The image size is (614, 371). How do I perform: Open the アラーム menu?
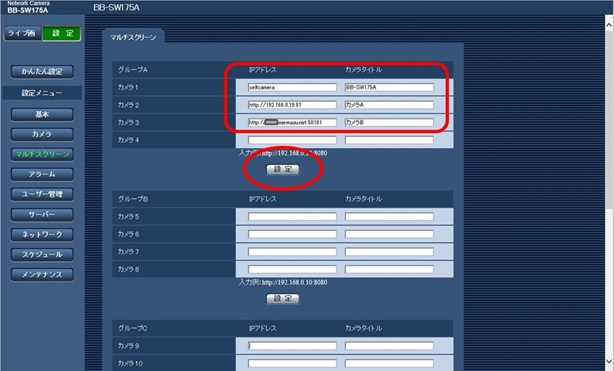(42, 174)
